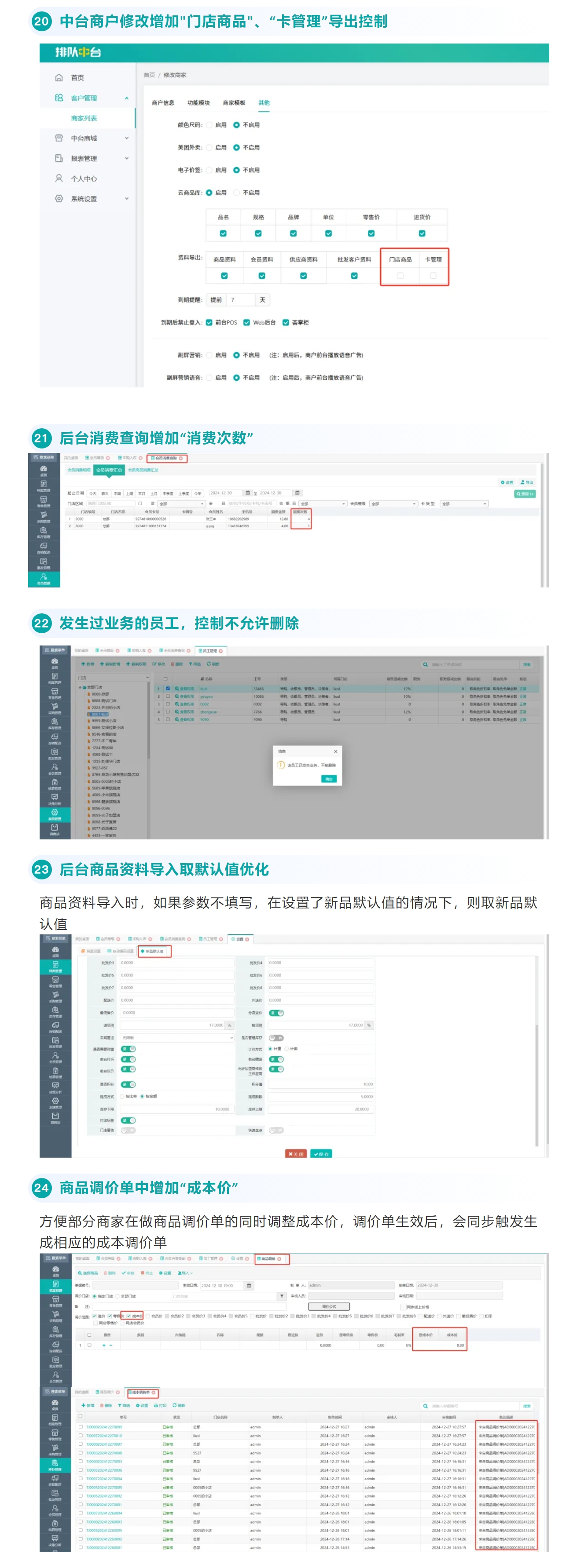Open calendar icon beside first 2024-12-30 date
This screenshot has height=1568, width=573.
(248, 493)
